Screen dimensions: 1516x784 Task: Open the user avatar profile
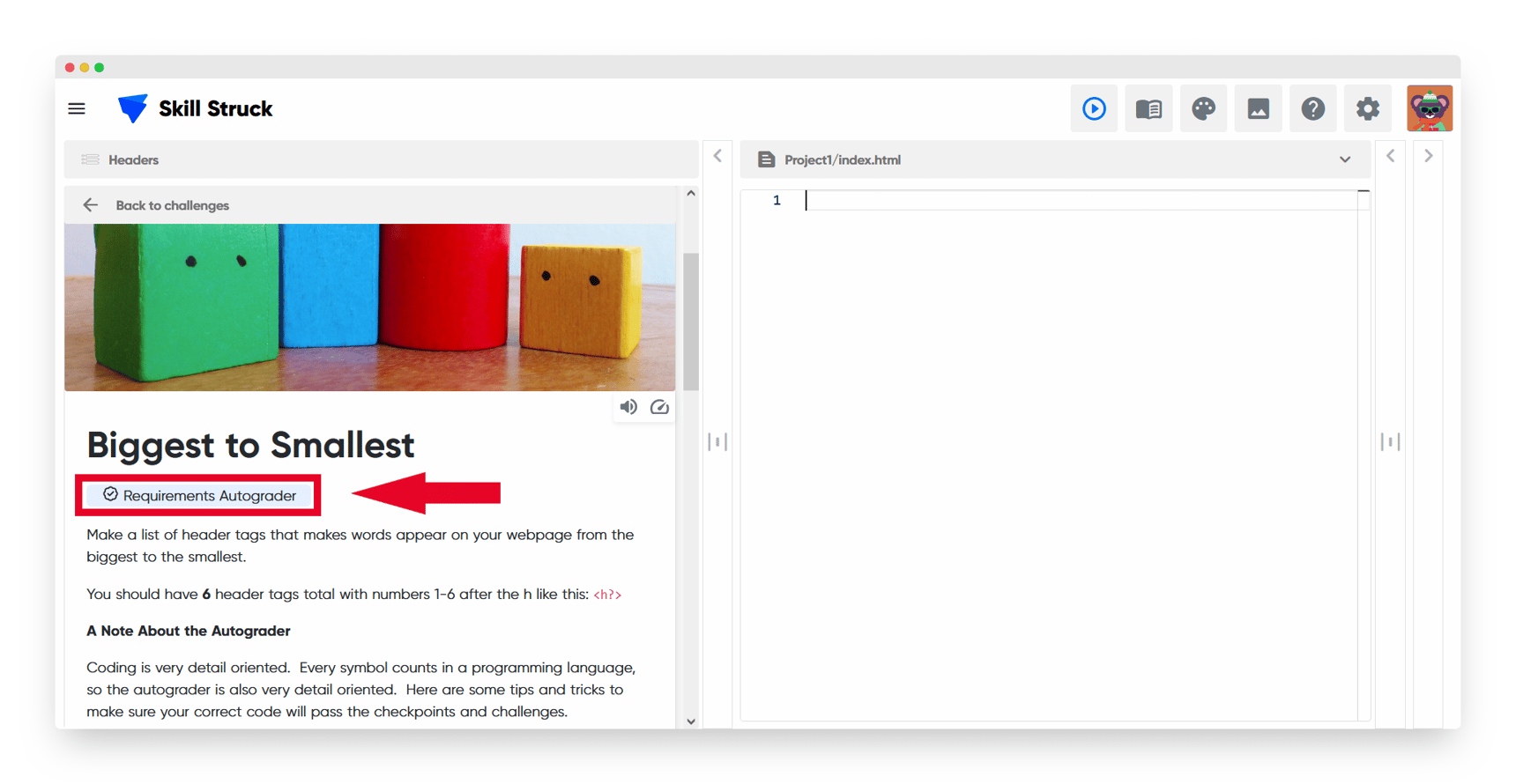pos(1429,108)
